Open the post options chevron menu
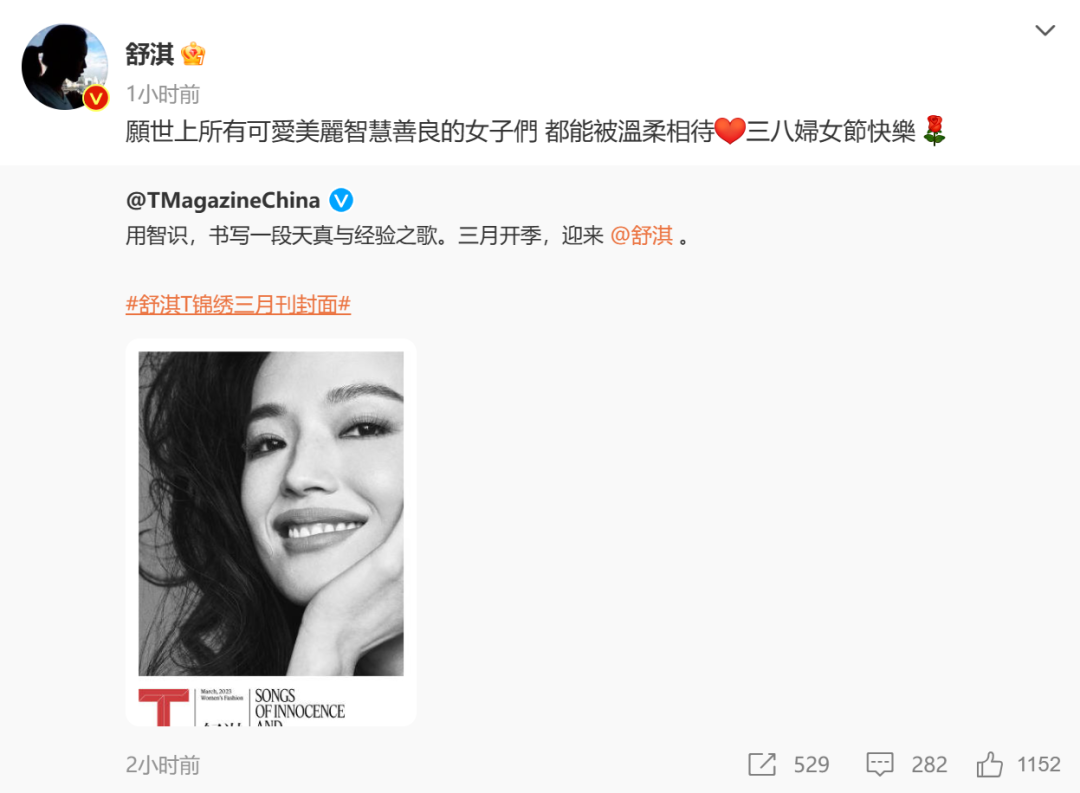This screenshot has width=1080, height=793. [1045, 30]
